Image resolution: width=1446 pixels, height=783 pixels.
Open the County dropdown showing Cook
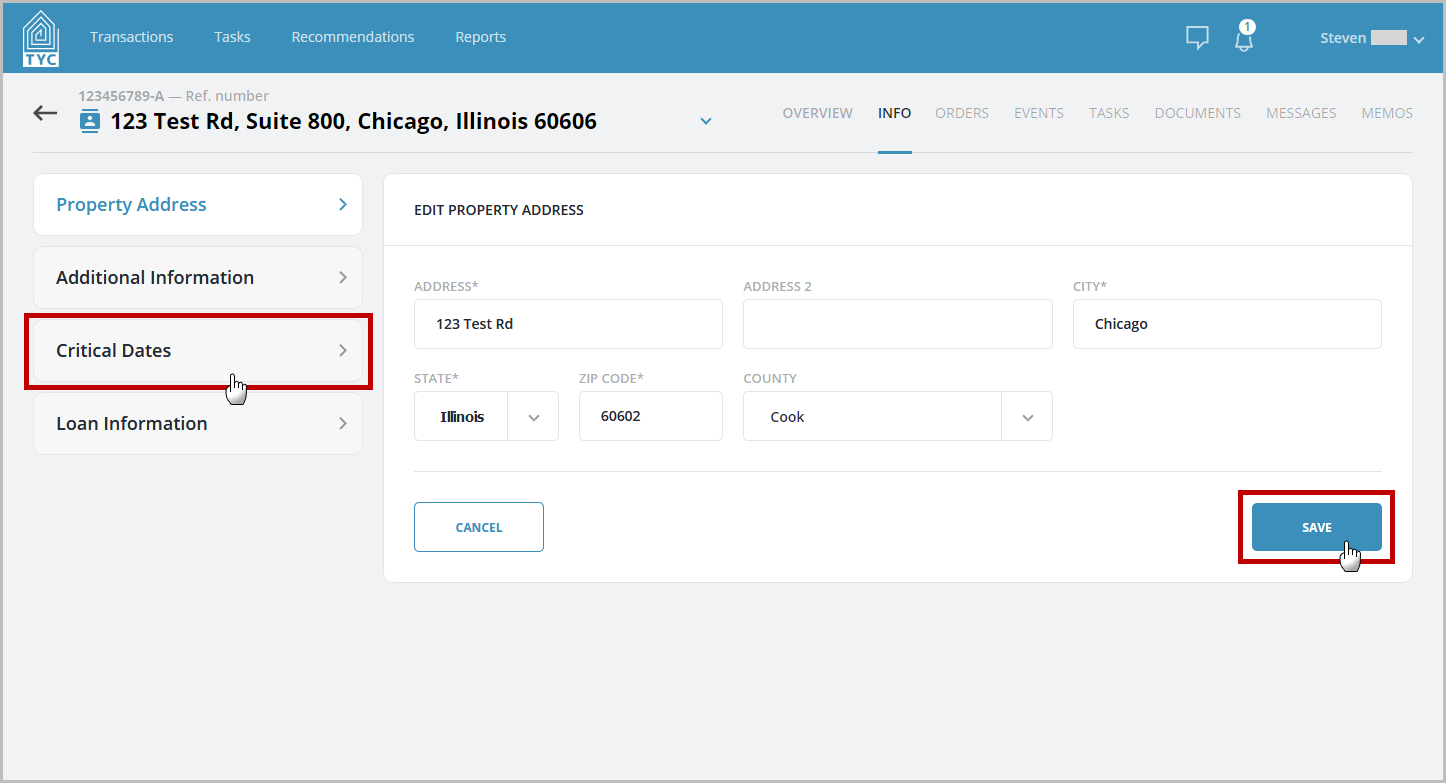point(1026,416)
